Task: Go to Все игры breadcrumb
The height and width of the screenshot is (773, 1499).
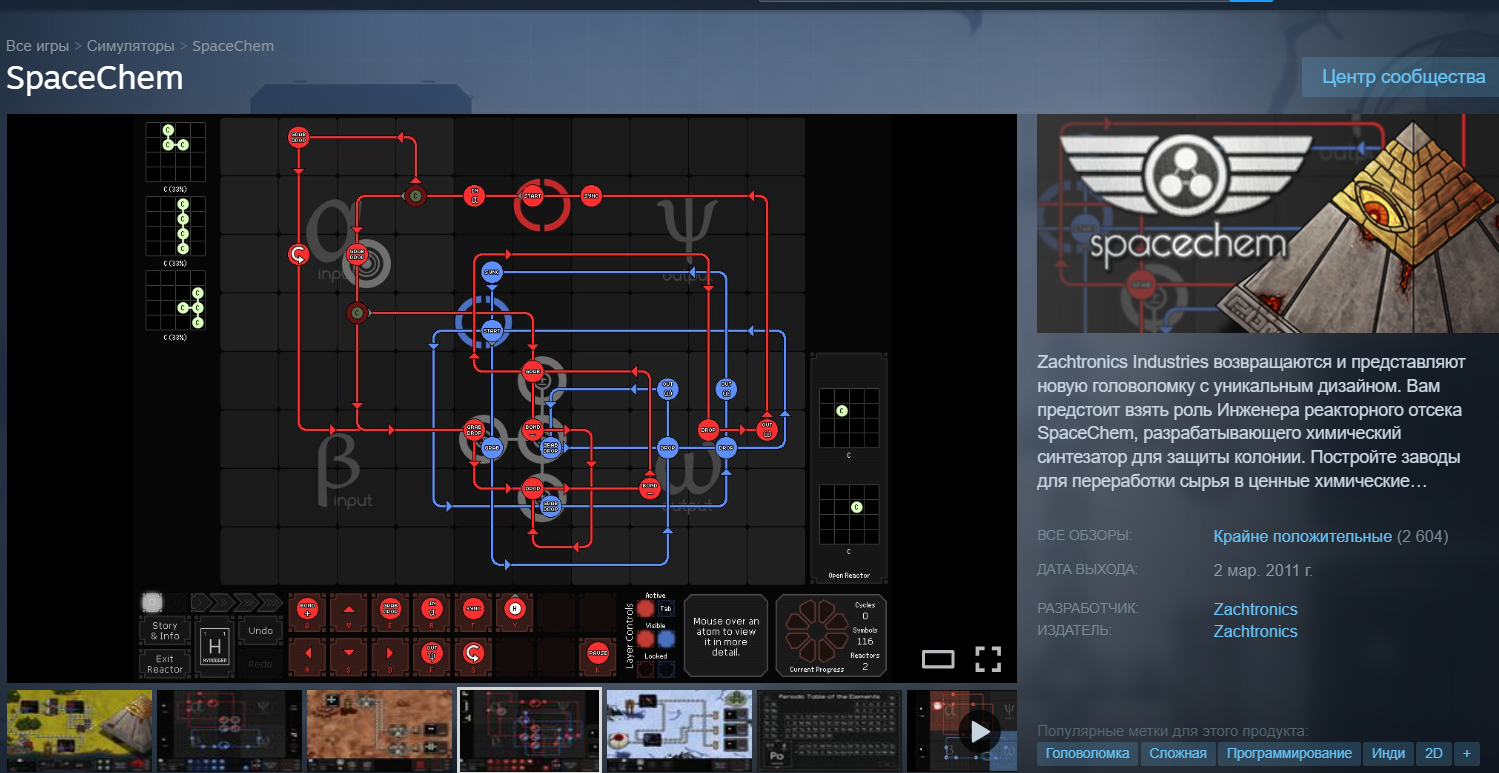Action: [x=38, y=46]
